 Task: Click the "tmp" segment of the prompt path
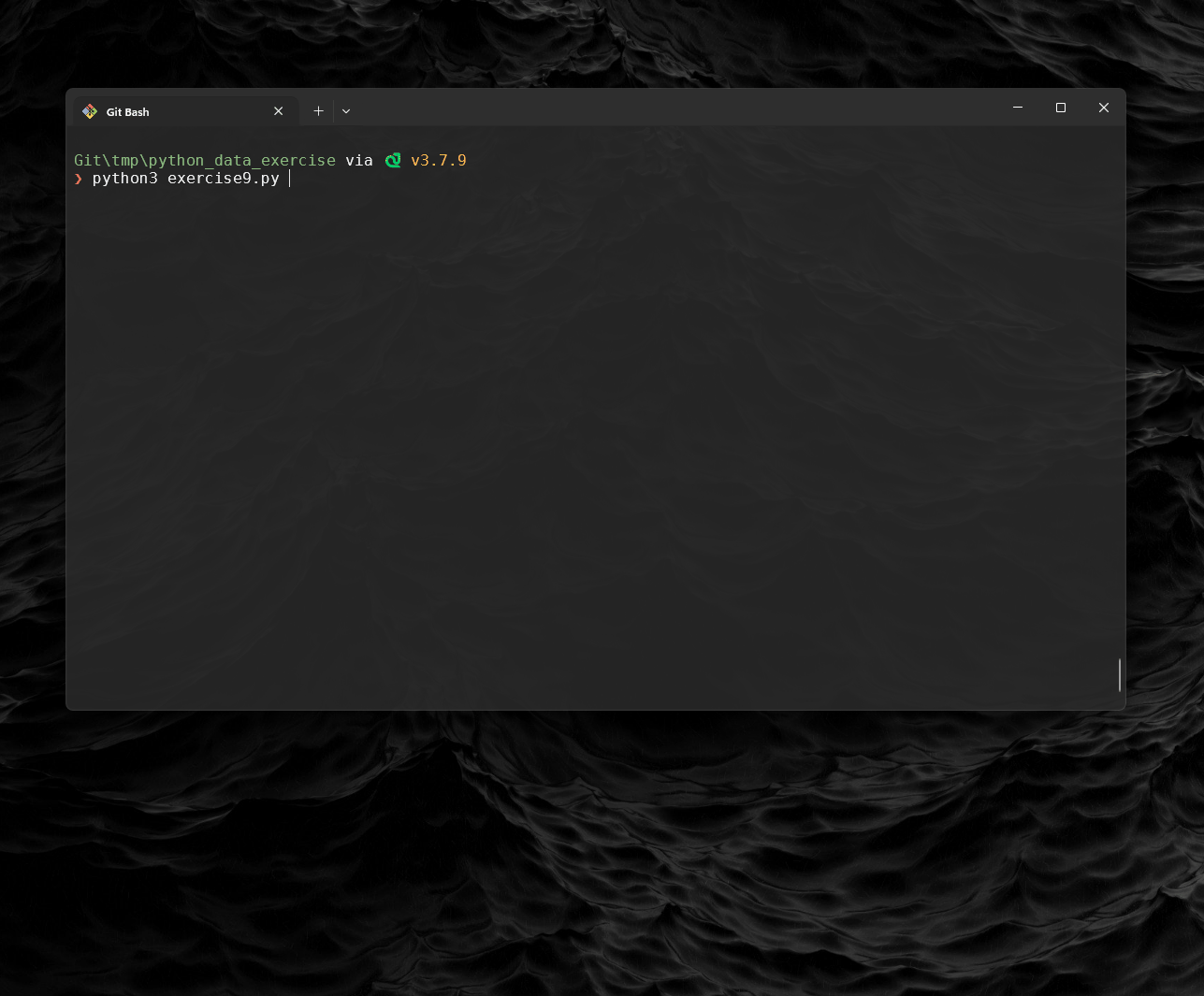pyautogui.click(x=125, y=161)
